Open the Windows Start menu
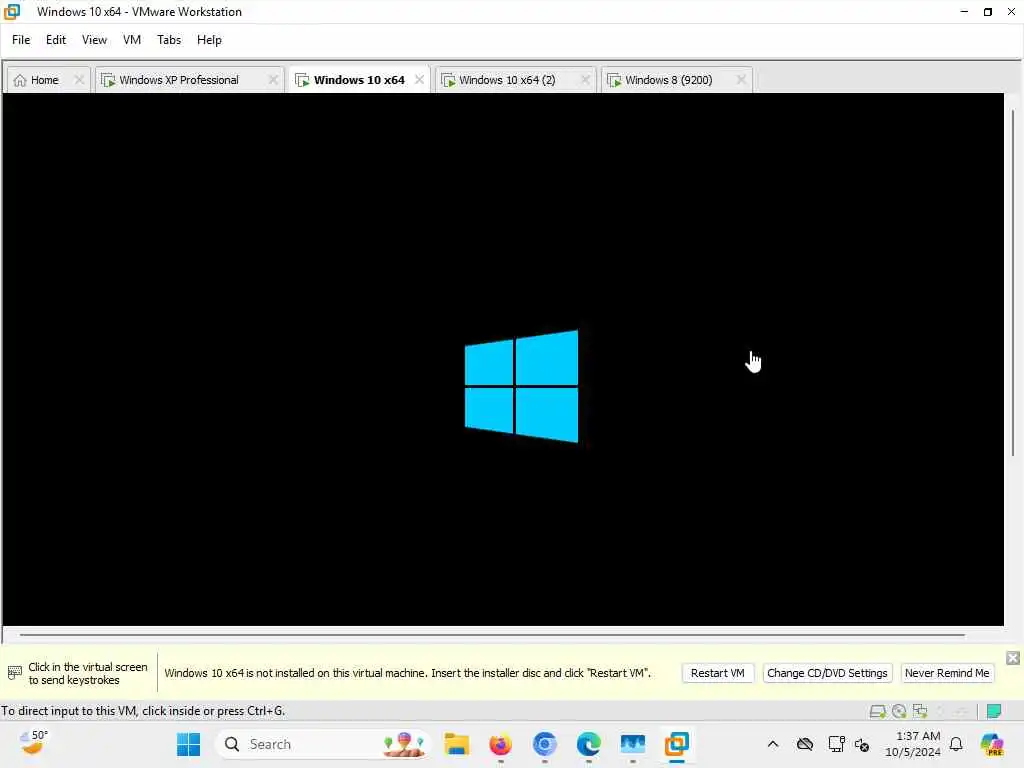Viewport: 1024px width, 768px height. 189,744
